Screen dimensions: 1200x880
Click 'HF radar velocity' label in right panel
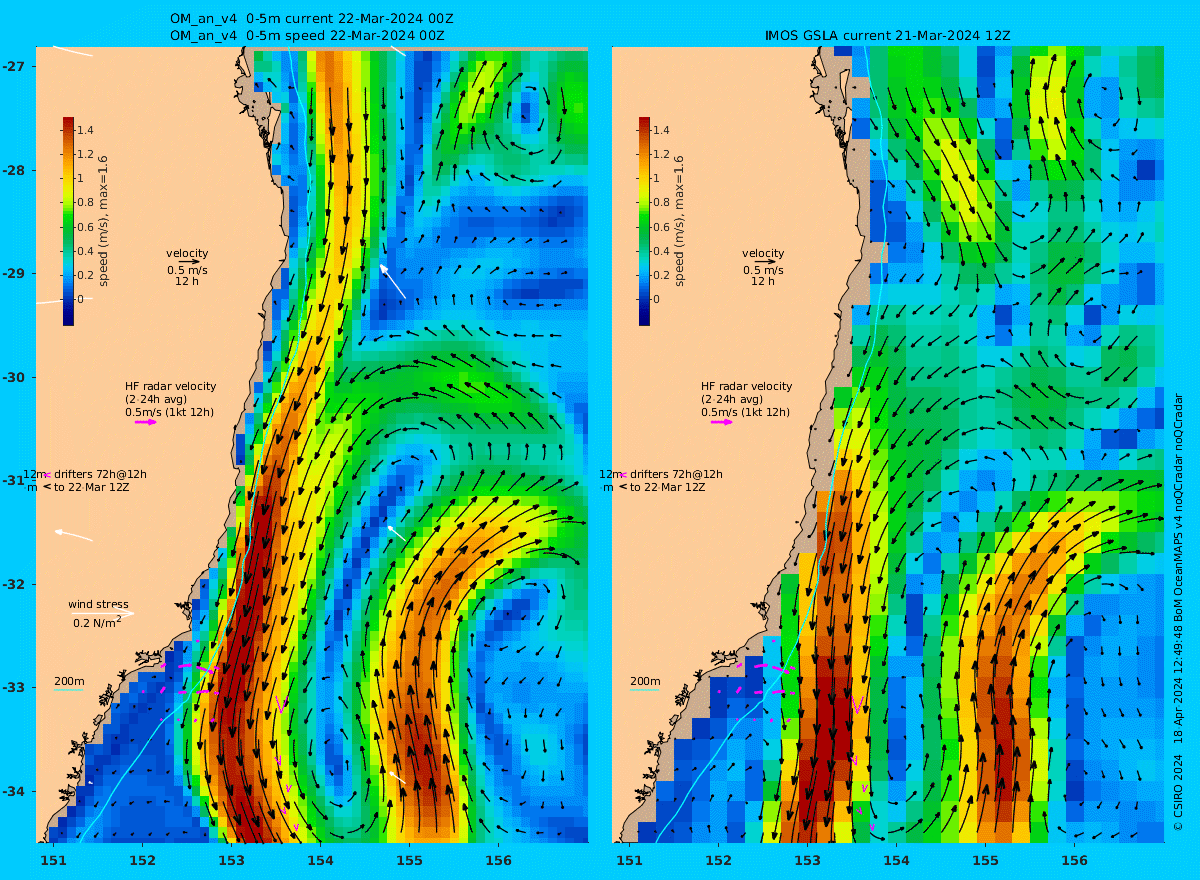(x=746, y=386)
